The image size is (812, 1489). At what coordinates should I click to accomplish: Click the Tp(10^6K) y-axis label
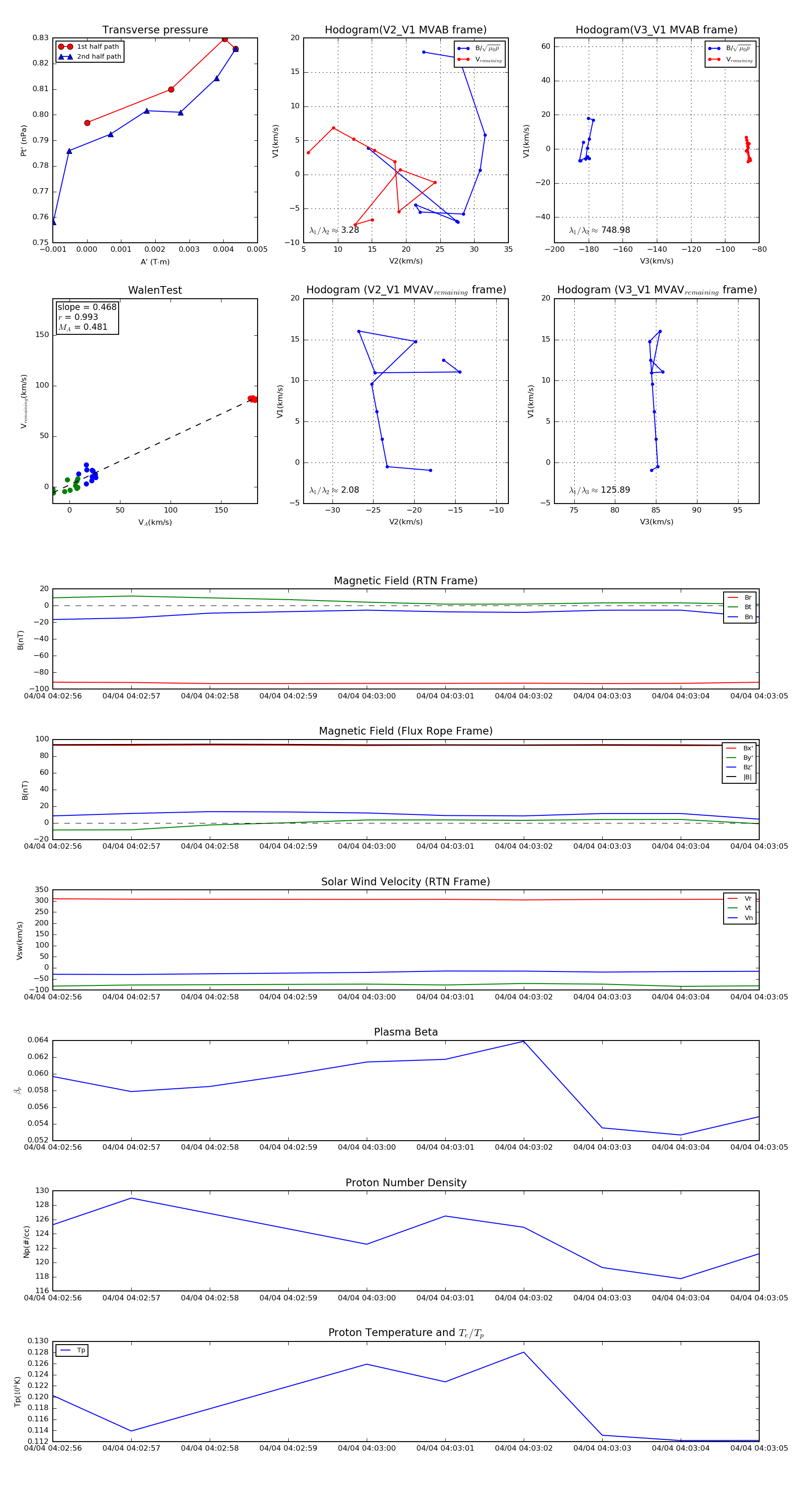(17, 1392)
